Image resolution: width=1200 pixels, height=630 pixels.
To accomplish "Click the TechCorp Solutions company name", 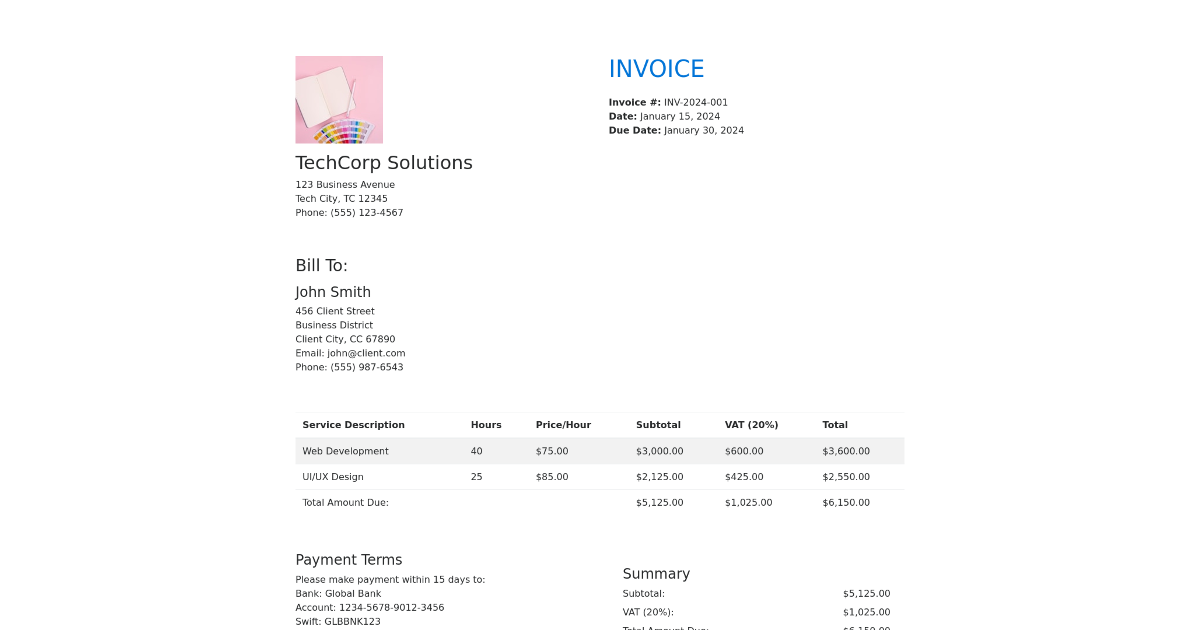I will [x=384, y=163].
